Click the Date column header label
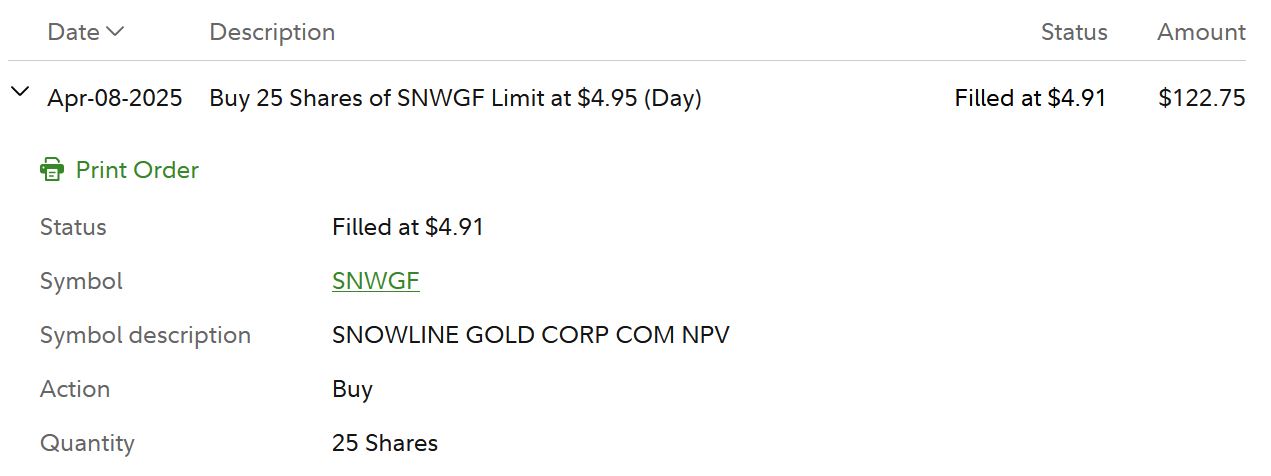Screen dimensions: 1271x476 (x=73, y=32)
